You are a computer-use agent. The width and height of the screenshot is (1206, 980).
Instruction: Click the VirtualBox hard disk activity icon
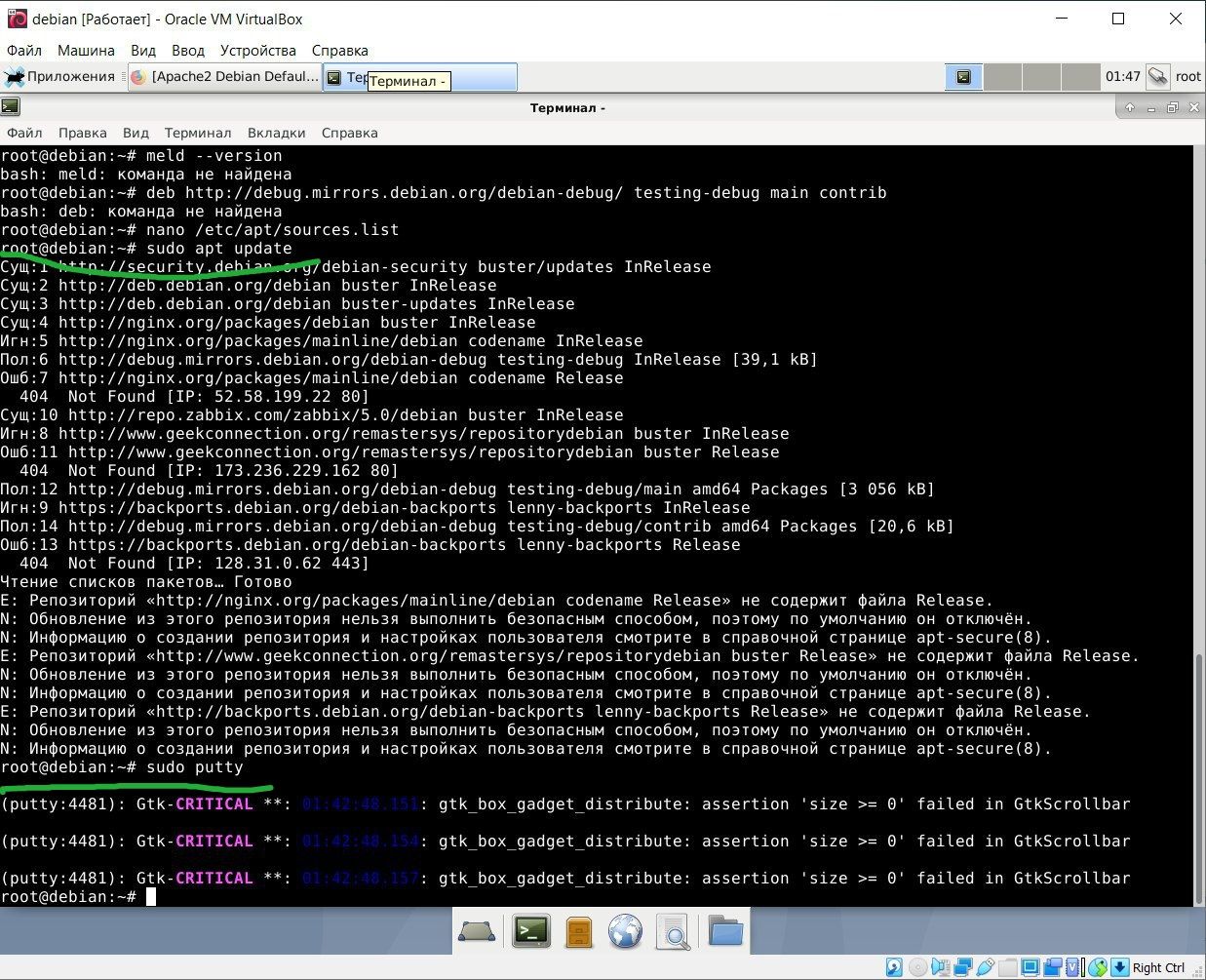coord(895,967)
